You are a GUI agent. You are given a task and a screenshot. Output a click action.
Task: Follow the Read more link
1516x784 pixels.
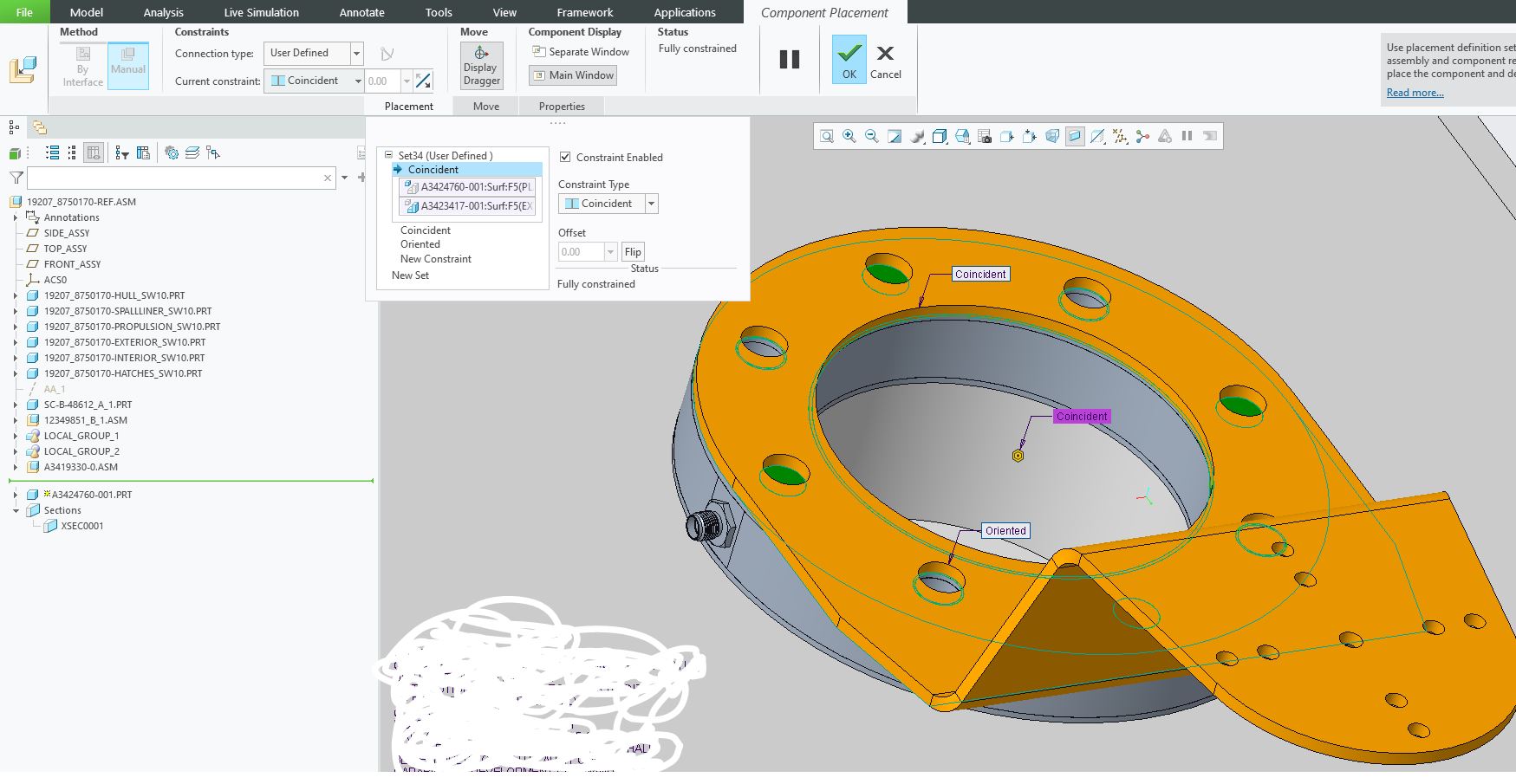pos(1415,93)
